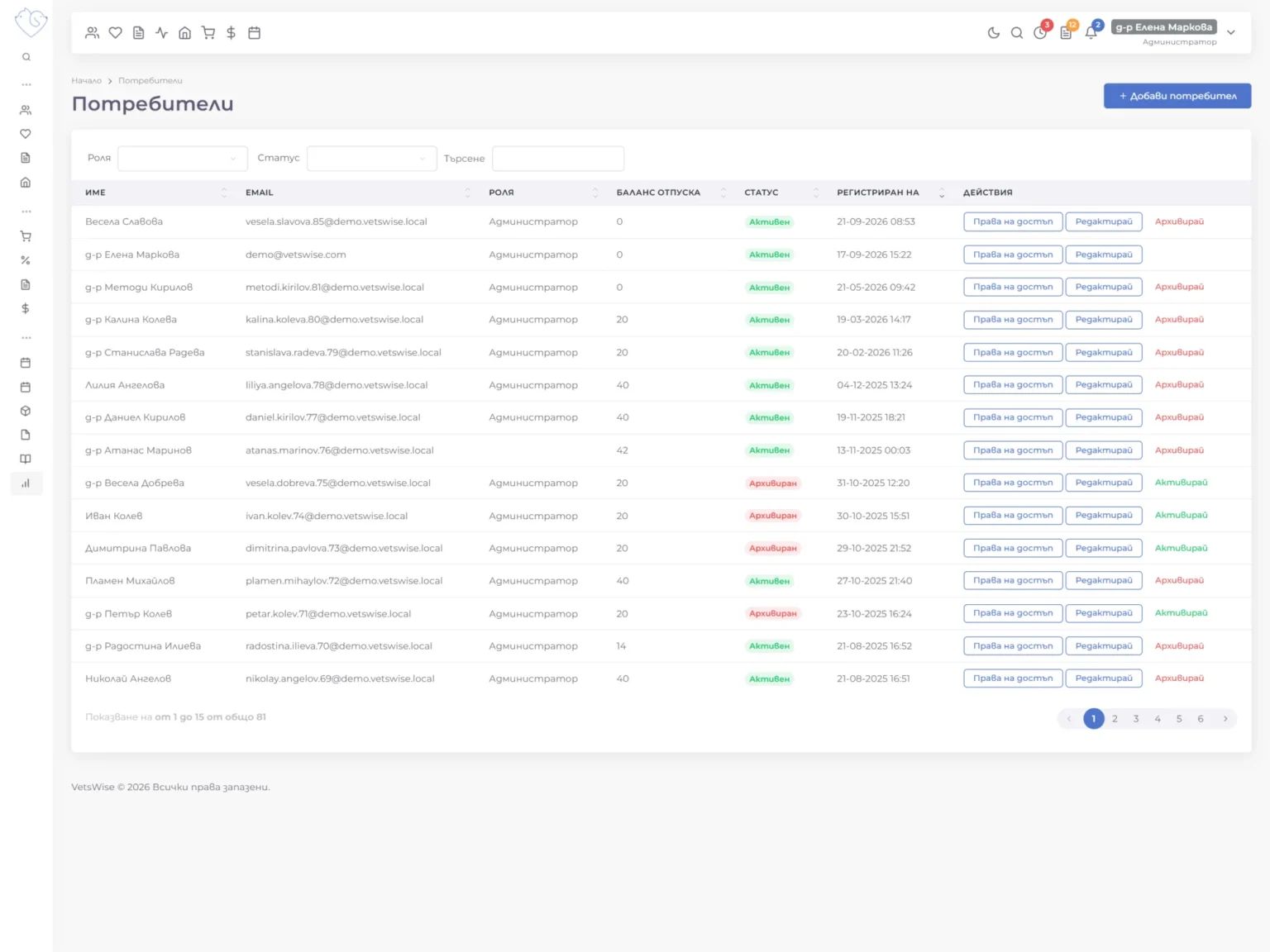Expand the Статус filter dropdown
Image resolution: width=1270 pixels, height=952 pixels.
point(372,159)
